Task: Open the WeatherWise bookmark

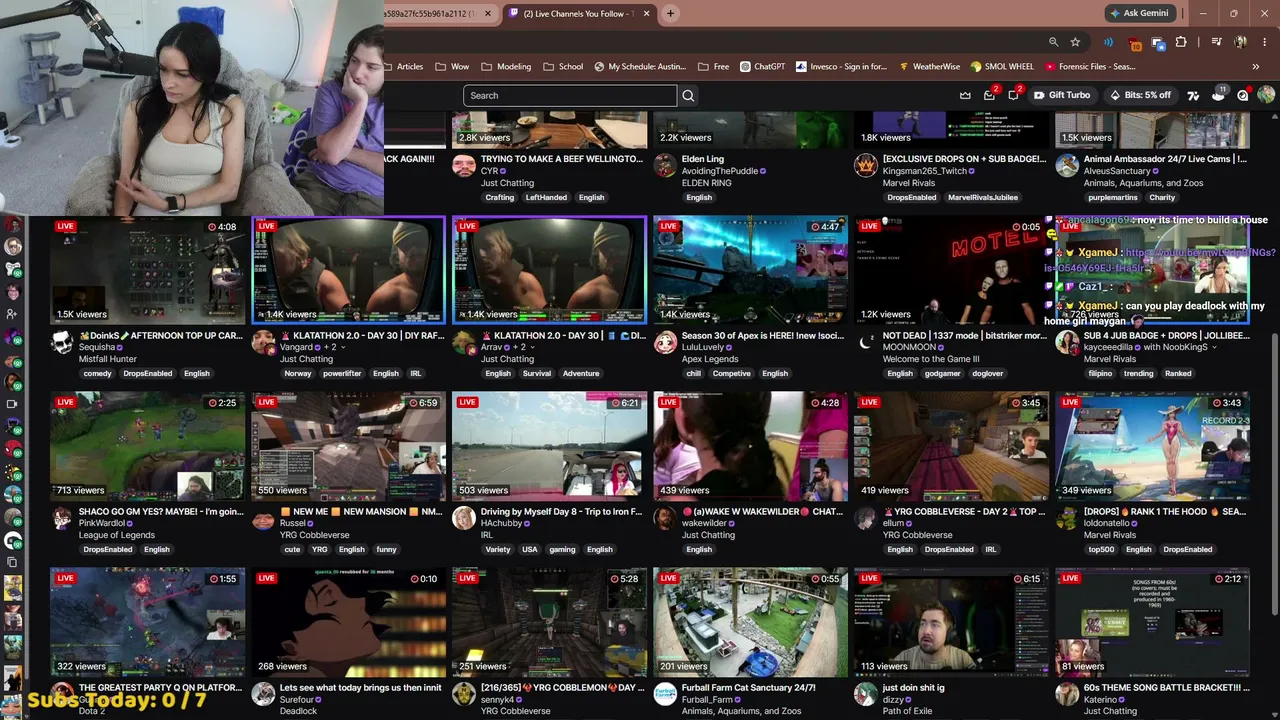Action: (929, 67)
